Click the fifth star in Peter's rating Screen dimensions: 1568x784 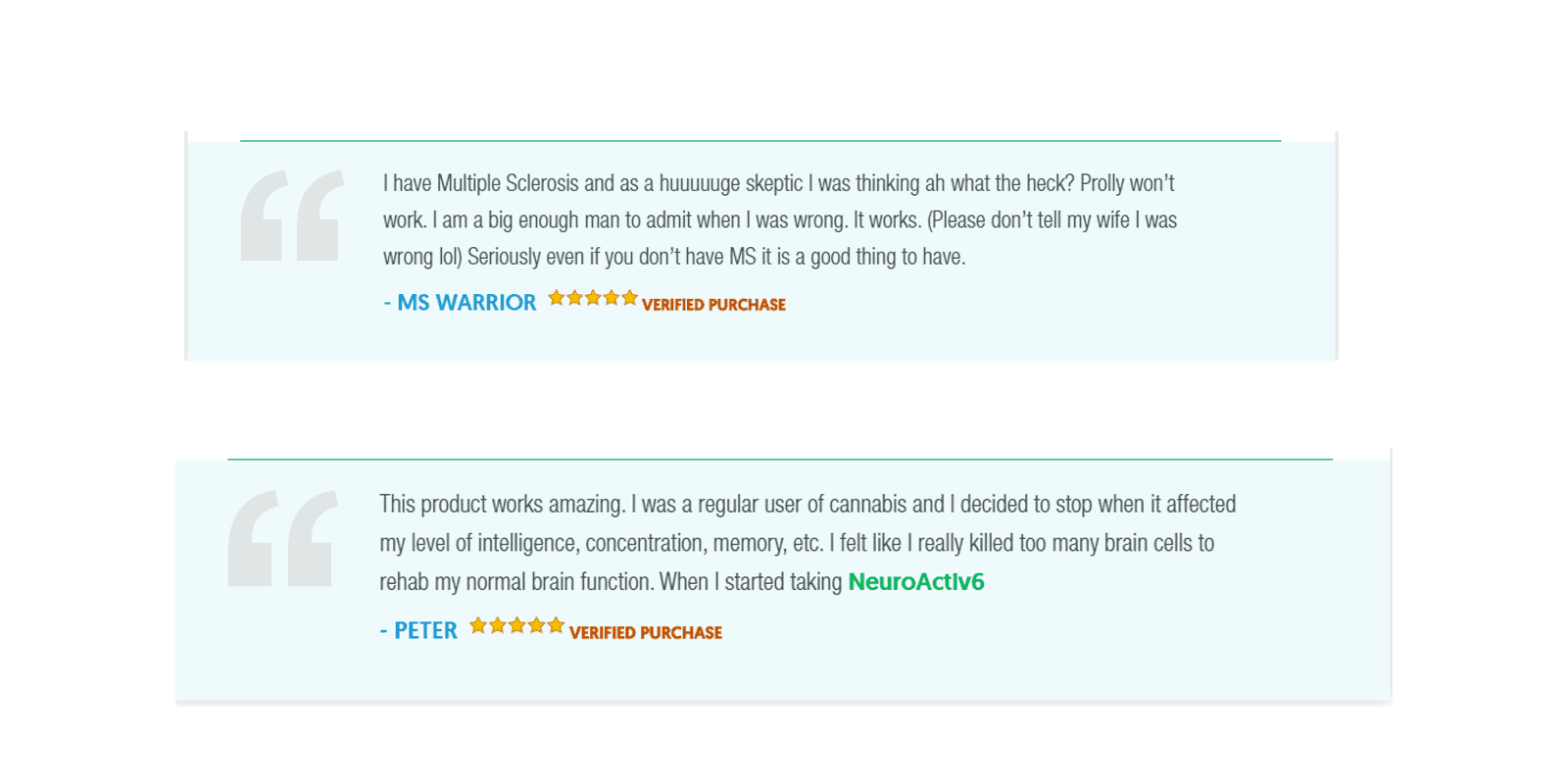[556, 625]
